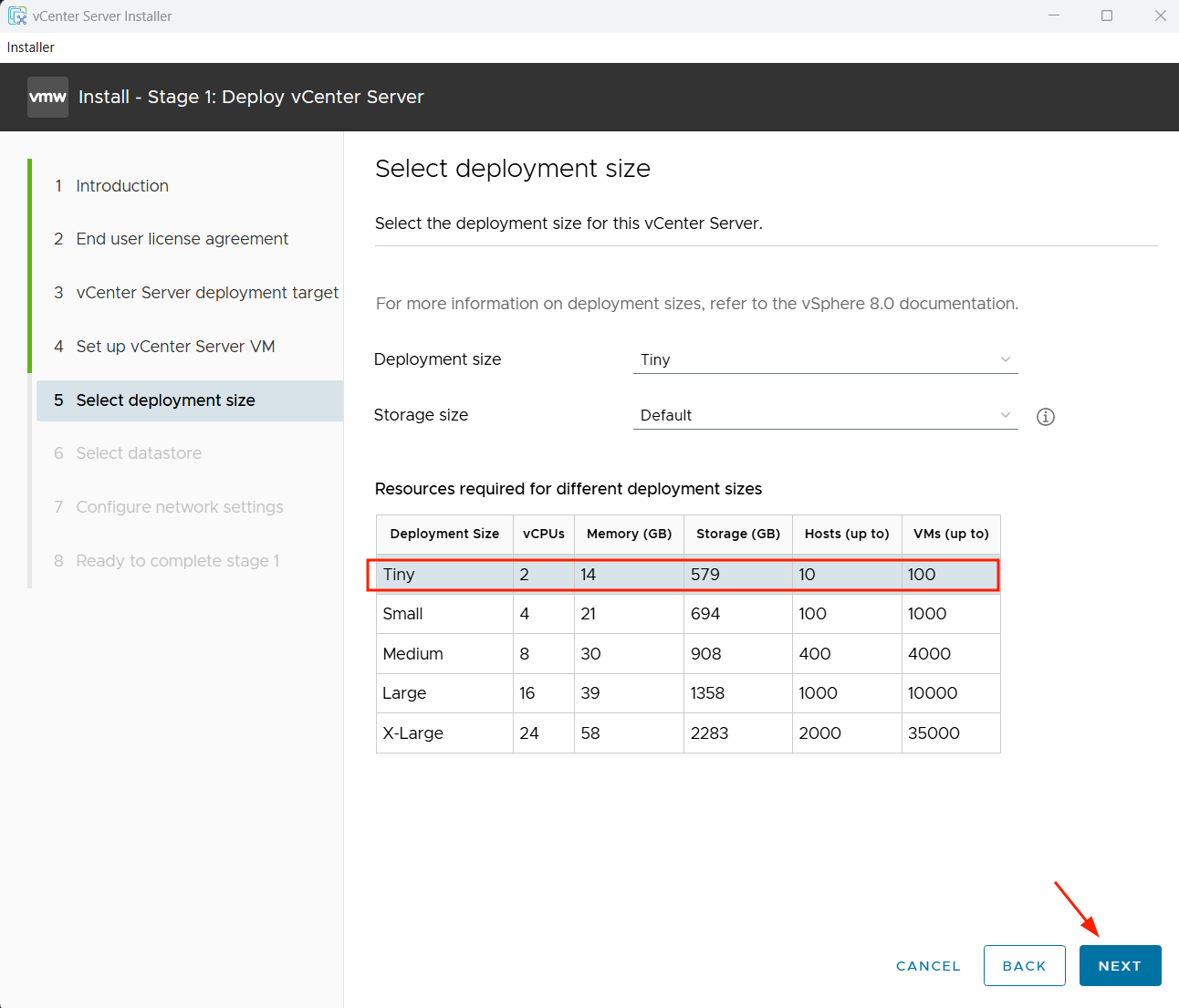The height and width of the screenshot is (1008, 1179).
Task: Open the Installer menu
Action: click(31, 47)
